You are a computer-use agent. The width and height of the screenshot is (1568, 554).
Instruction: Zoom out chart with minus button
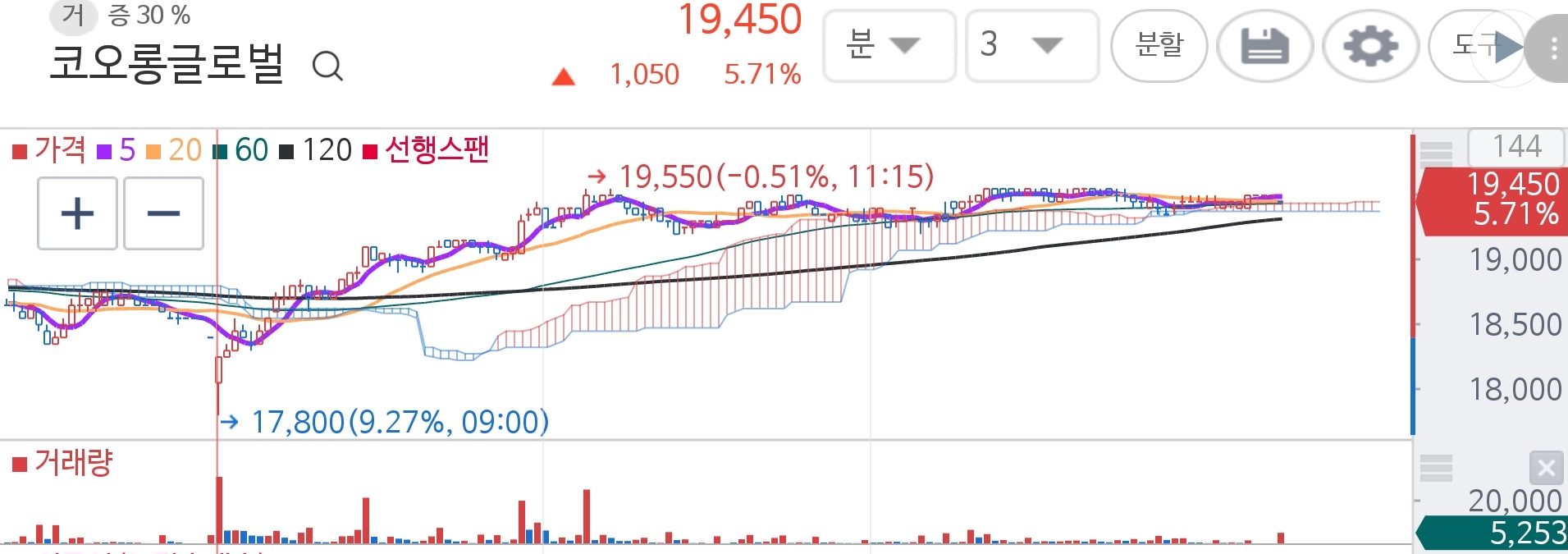click(x=163, y=213)
